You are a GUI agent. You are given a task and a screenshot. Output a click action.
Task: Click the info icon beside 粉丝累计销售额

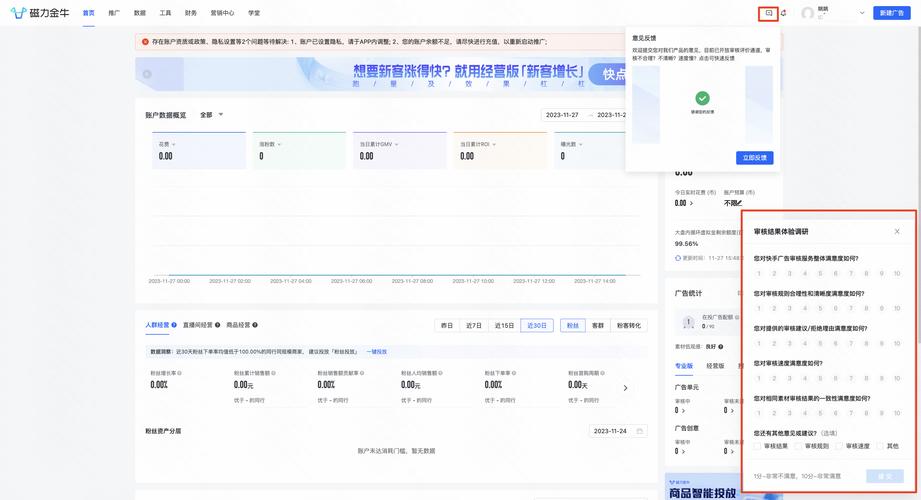point(274,373)
